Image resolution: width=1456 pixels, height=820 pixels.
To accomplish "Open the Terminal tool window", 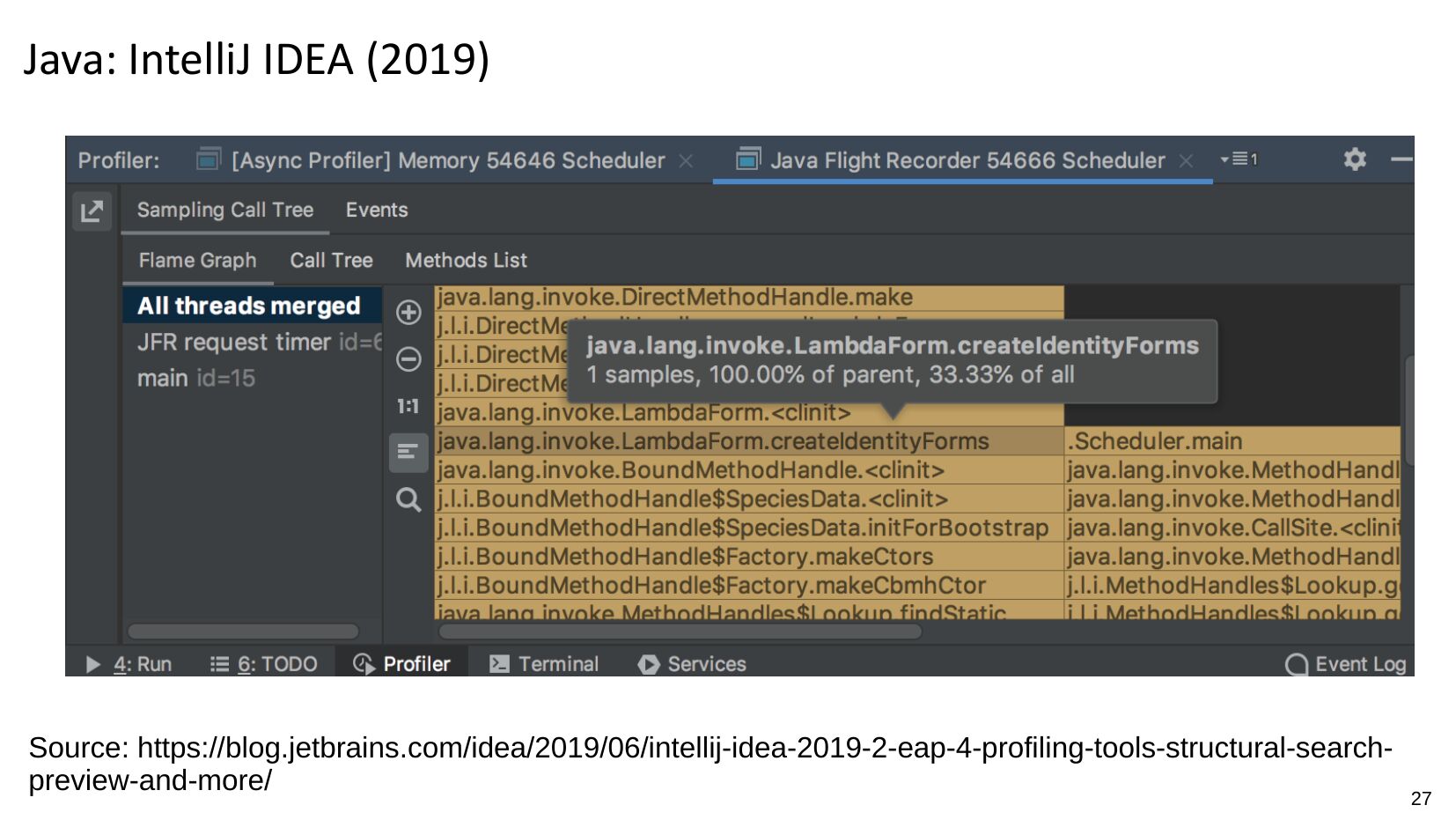I will [x=544, y=664].
